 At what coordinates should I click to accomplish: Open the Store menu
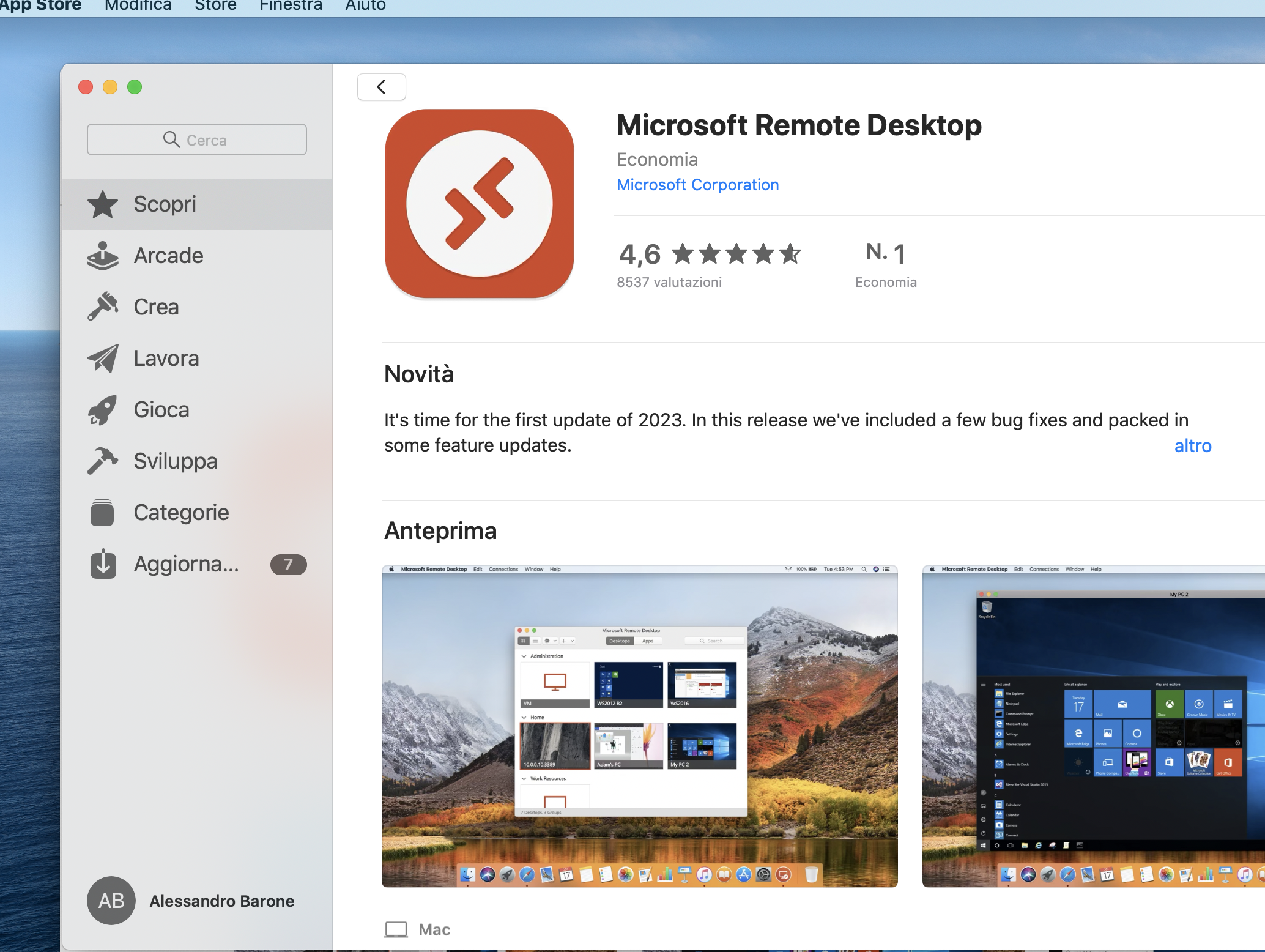click(215, 6)
